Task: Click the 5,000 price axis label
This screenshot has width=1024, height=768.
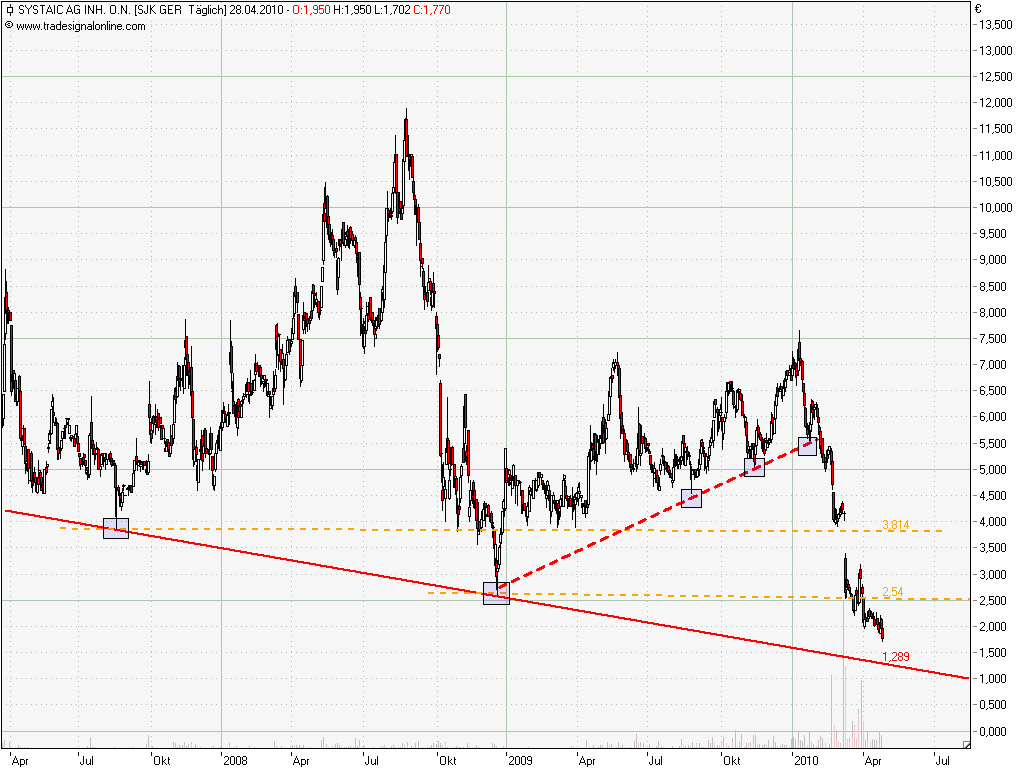Action: tap(993, 470)
